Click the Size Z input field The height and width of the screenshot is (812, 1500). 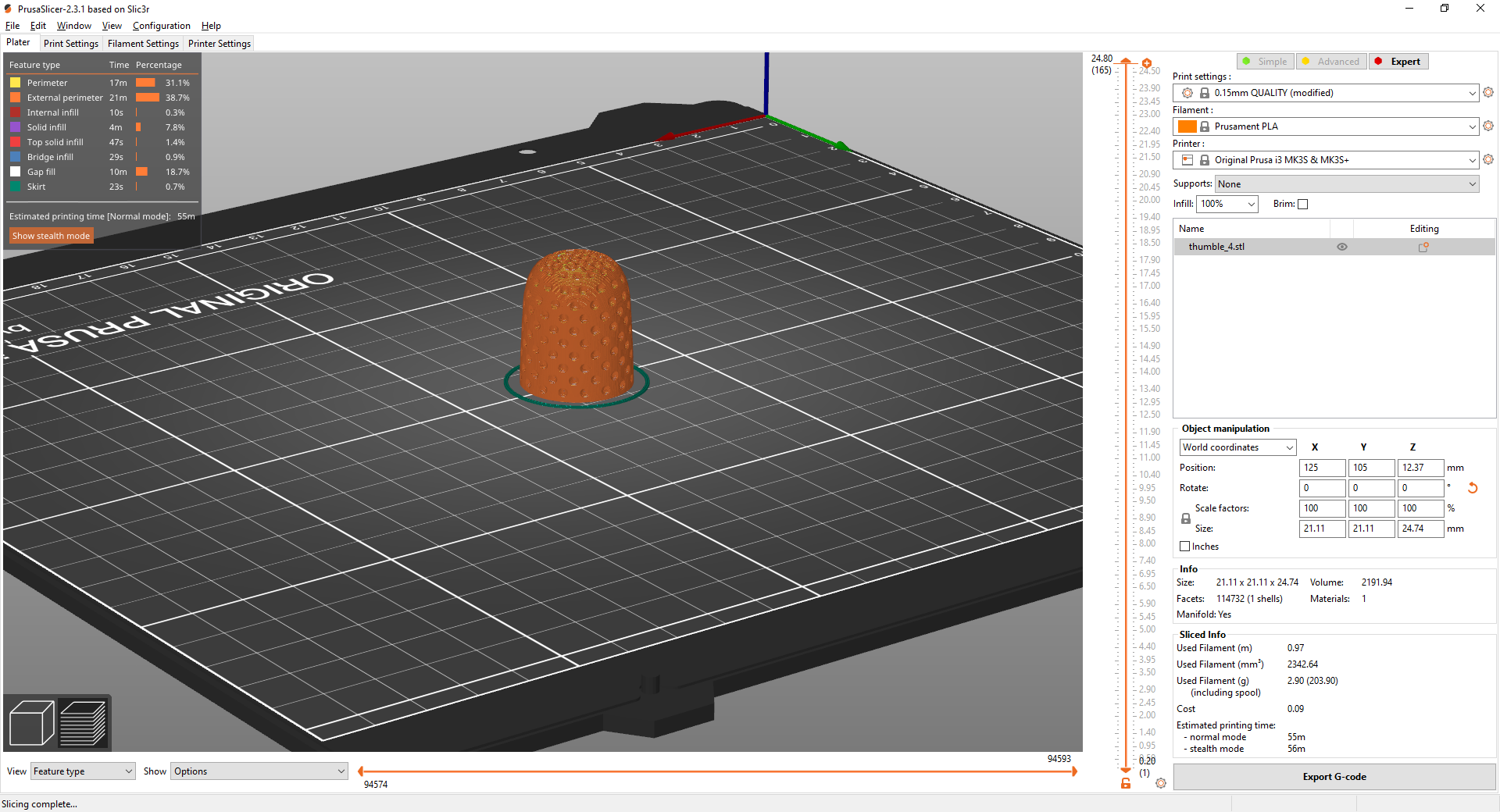coord(1420,529)
